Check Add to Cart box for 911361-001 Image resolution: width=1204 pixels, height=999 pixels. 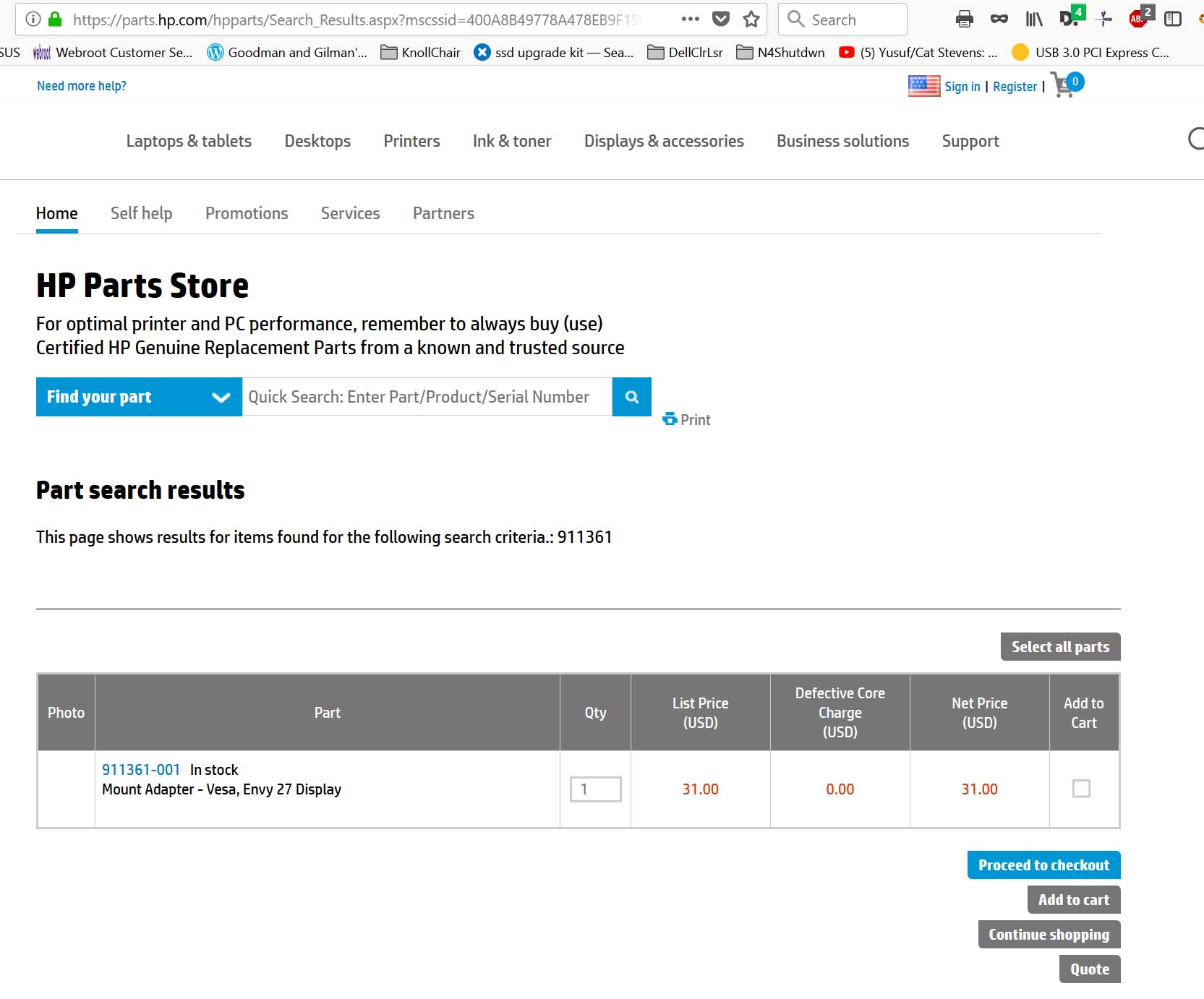click(x=1081, y=788)
